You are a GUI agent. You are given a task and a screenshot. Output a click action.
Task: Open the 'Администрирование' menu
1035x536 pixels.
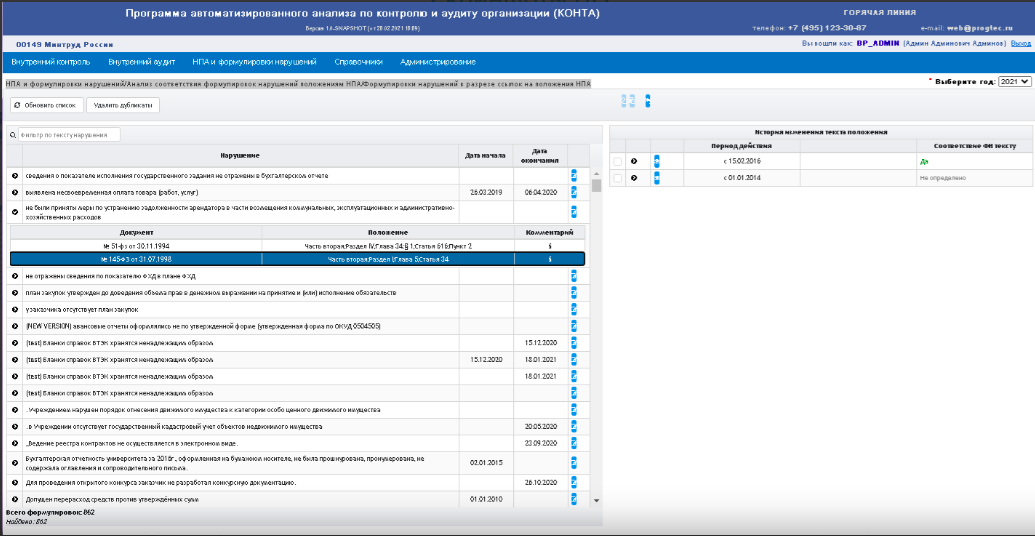point(438,62)
